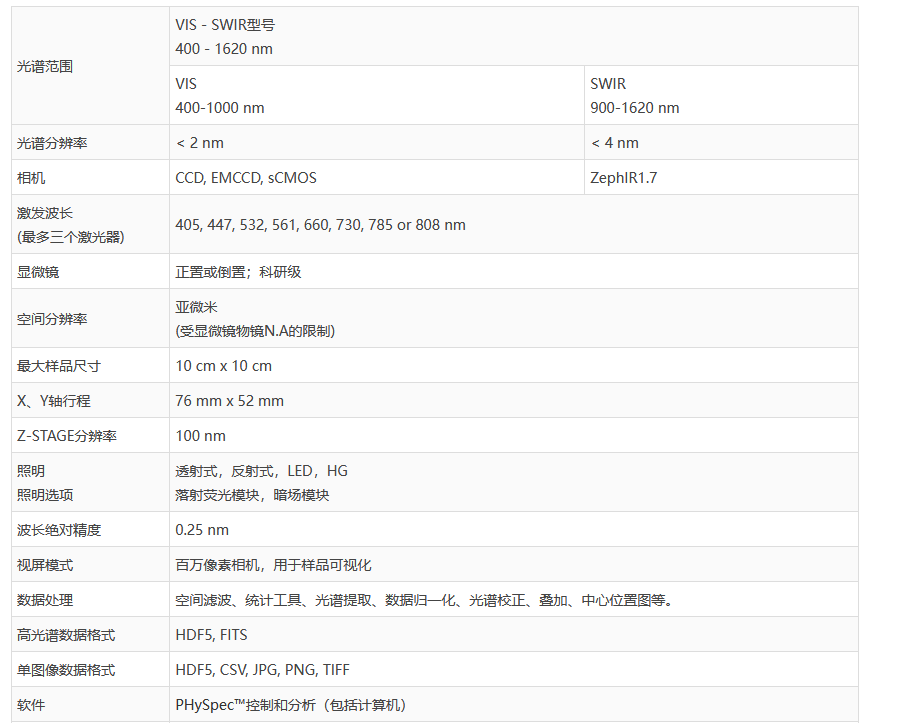This screenshot has width=899, height=723.
Task: Click the VIS - SWIR型号 400 - 1620 nm cell
Action: tap(224, 37)
